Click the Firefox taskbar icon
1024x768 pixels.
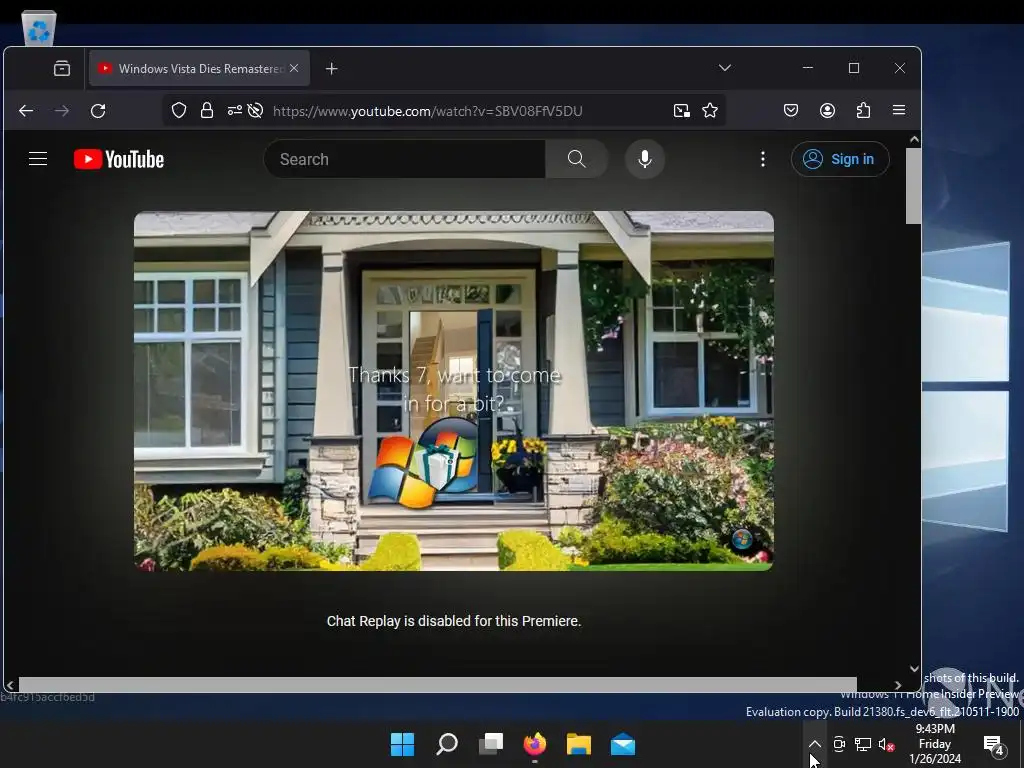[535, 744]
